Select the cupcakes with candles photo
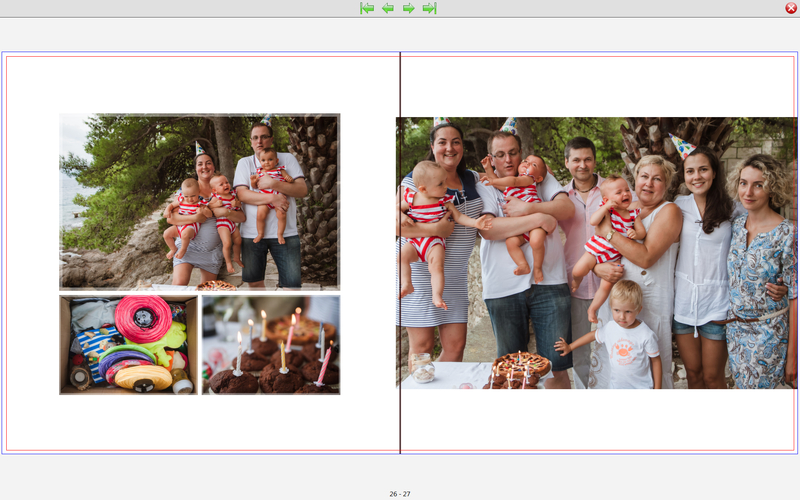The height and width of the screenshot is (500, 800). pyautogui.click(x=271, y=344)
